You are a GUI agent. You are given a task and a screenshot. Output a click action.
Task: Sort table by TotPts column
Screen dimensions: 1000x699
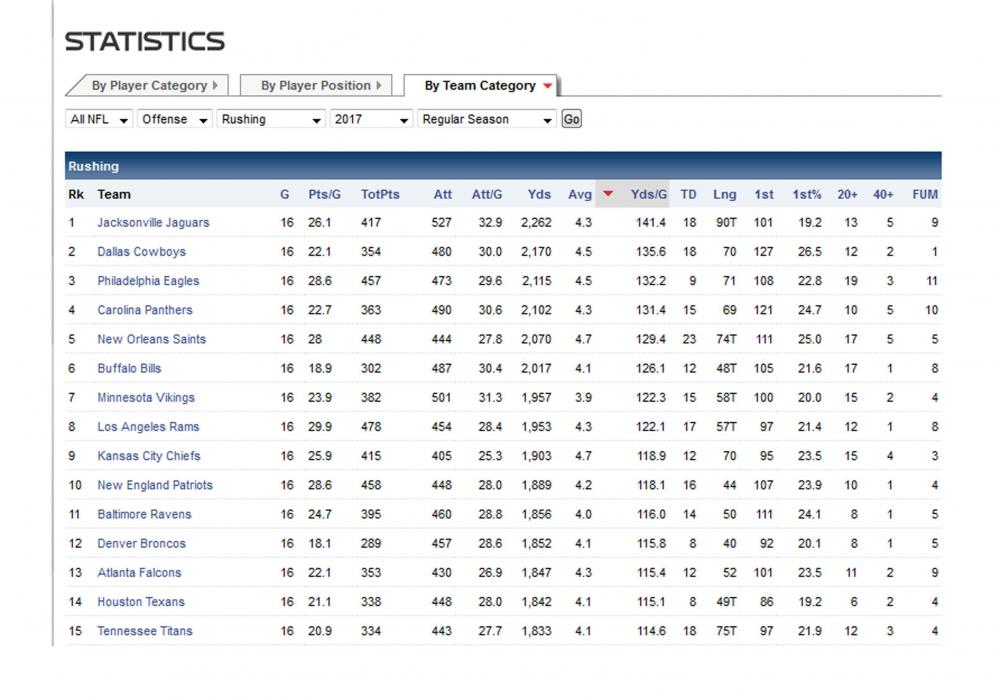tap(380, 195)
